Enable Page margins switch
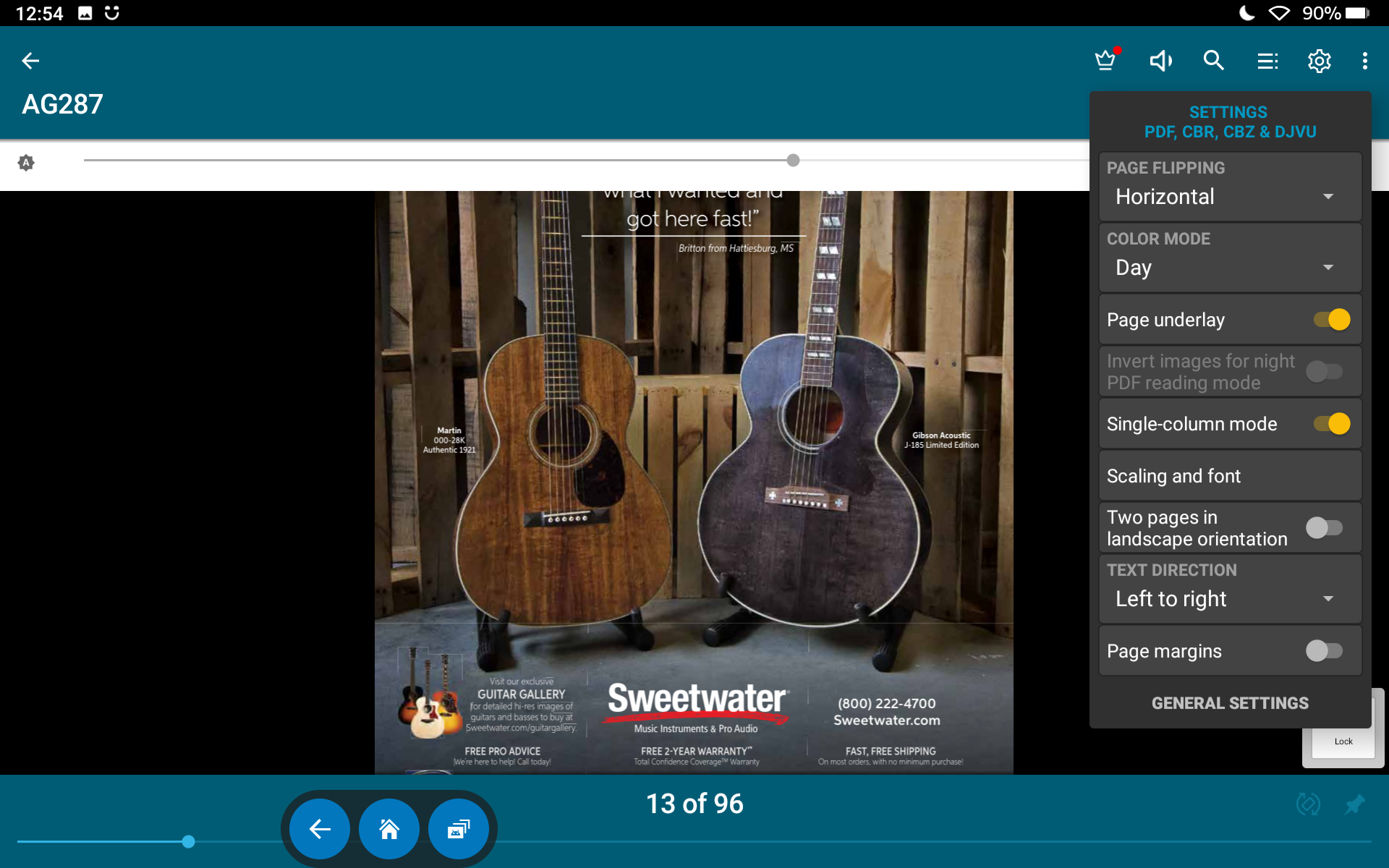The image size is (1389, 868). pyautogui.click(x=1324, y=651)
